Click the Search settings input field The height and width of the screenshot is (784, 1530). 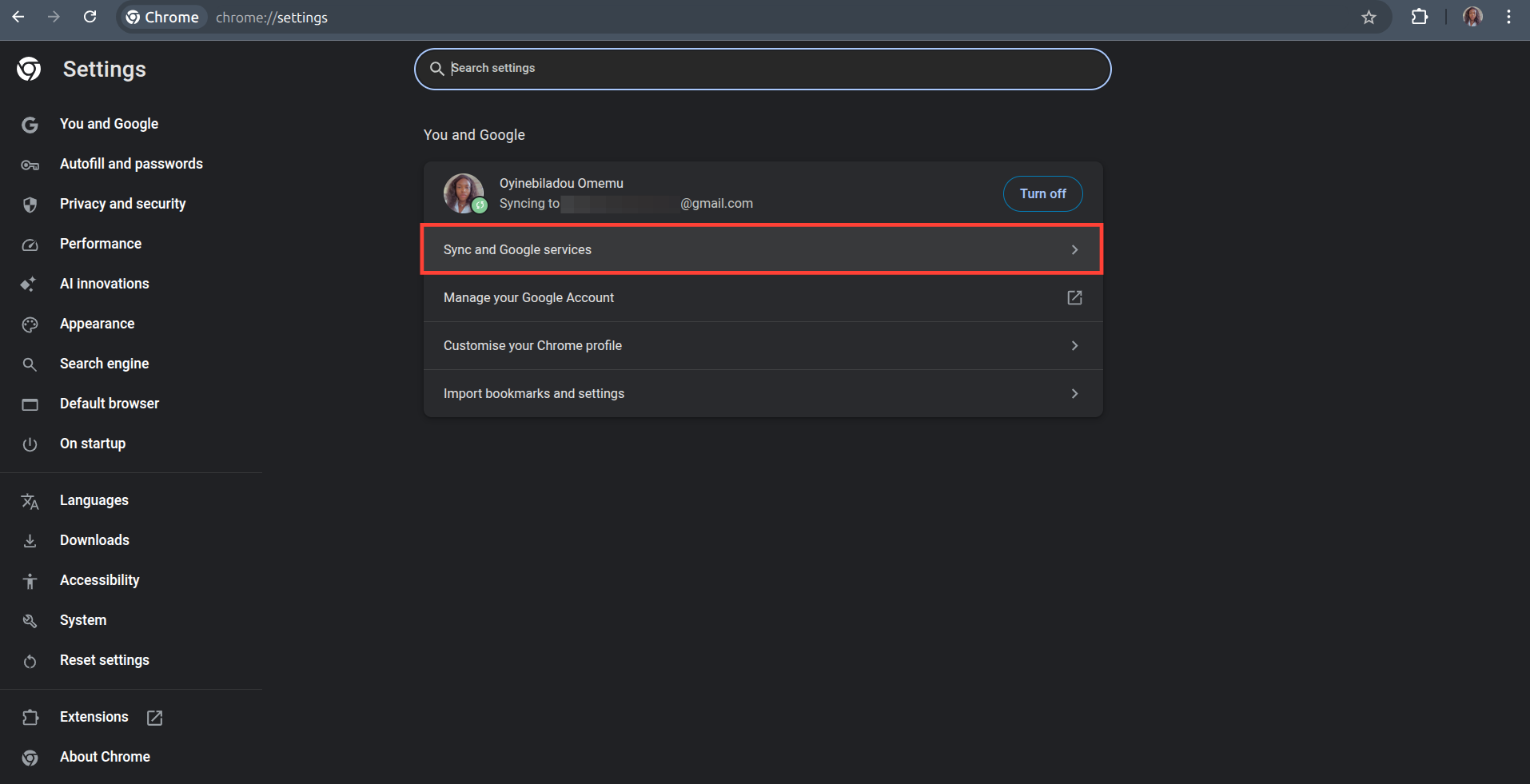pyautogui.click(x=761, y=69)
